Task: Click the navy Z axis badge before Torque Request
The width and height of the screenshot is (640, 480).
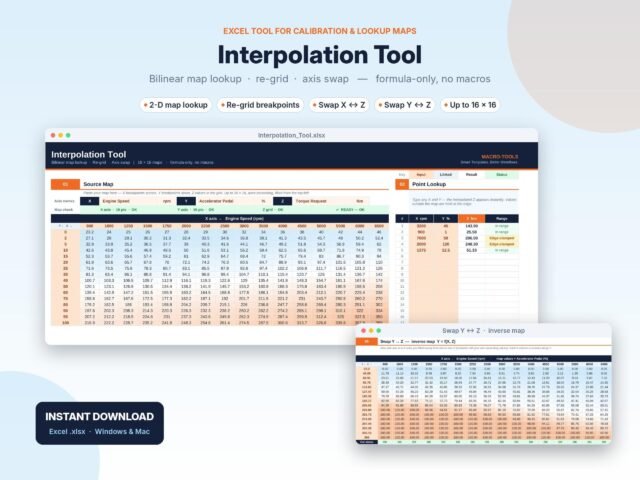Action: pyautogui.click(x=282, y=201)
